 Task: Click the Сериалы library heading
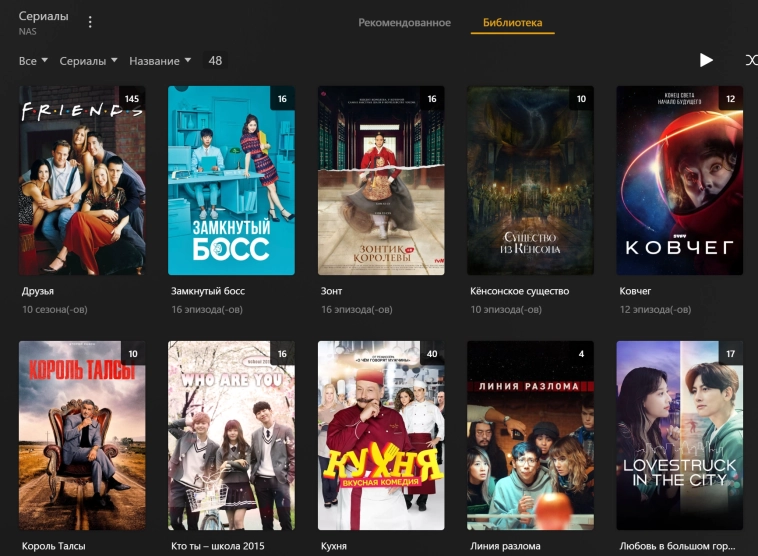[x=44, y=16]
